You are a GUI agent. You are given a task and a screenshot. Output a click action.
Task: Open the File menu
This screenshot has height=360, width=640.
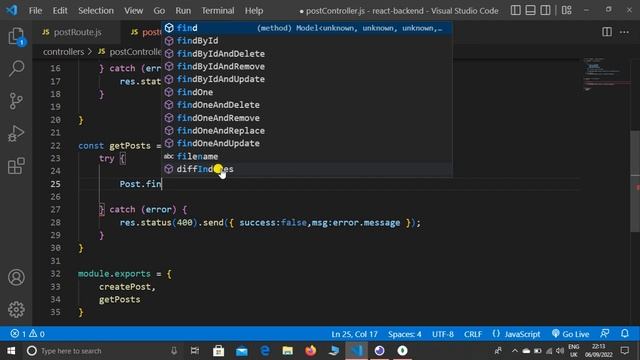[35, 11]
